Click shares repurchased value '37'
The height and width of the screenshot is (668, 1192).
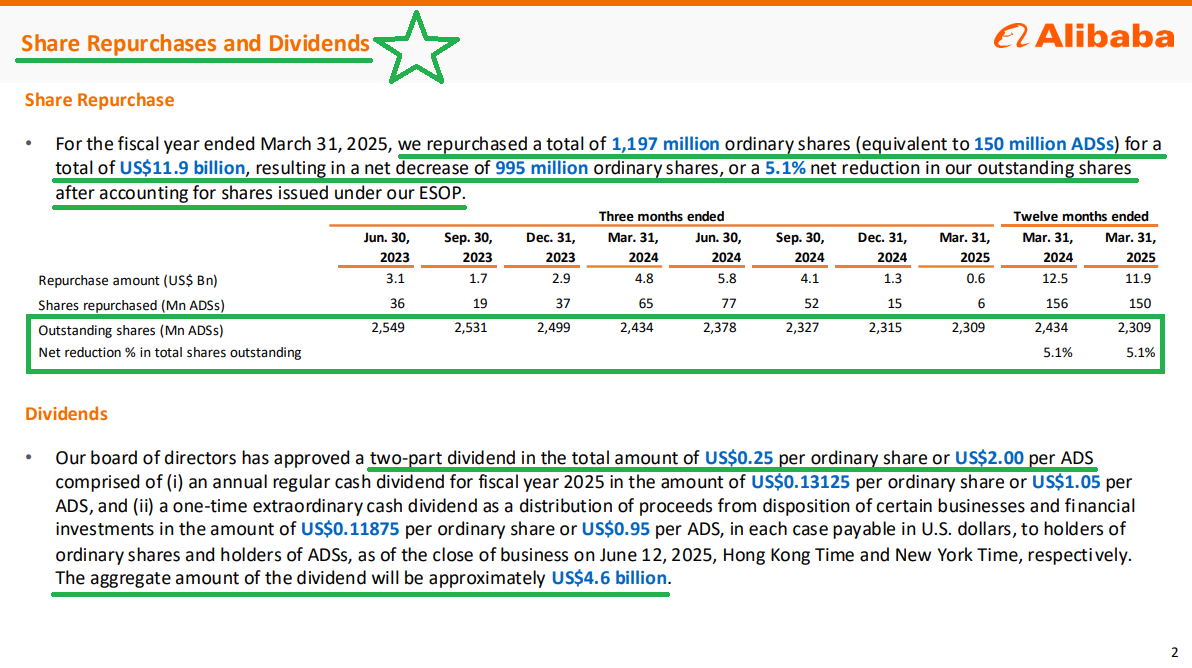pos(563,303)
